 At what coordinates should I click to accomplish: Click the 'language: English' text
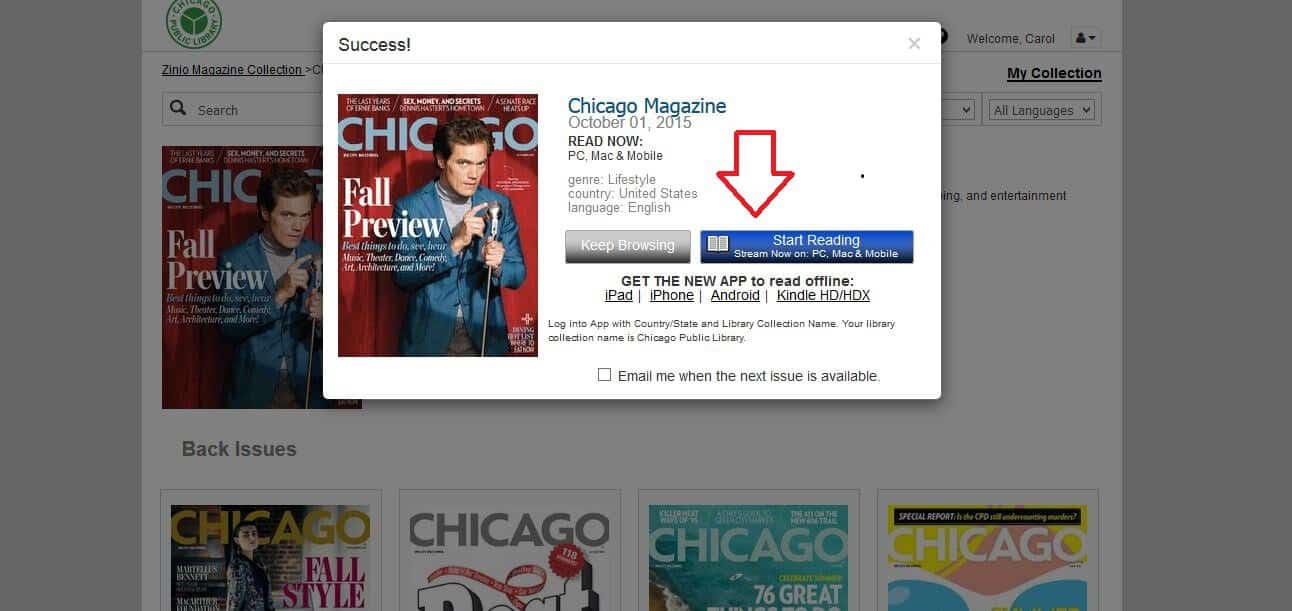click(x=619, y=208)
